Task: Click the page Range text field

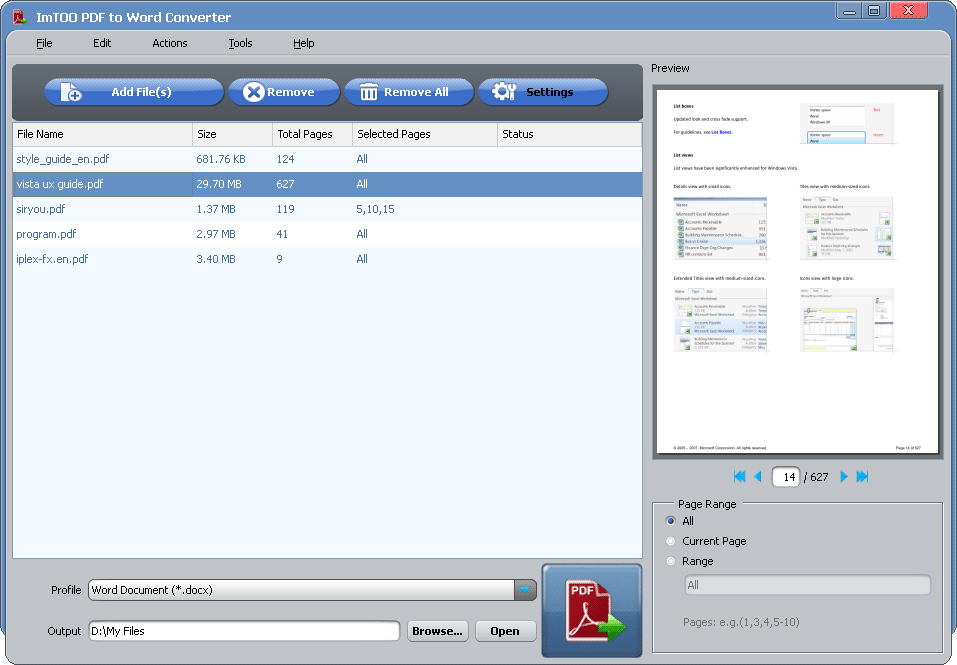Action: pyautogui.click(x=807, y=584)
